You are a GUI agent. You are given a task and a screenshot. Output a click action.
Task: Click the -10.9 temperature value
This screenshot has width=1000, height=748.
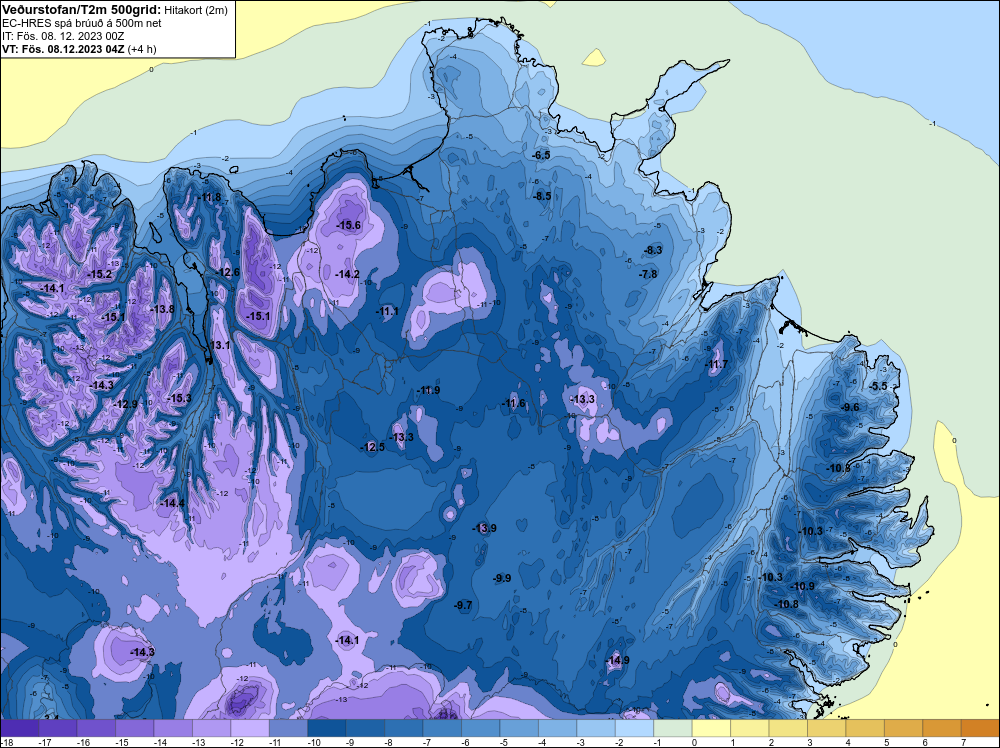tap(802, 586)
